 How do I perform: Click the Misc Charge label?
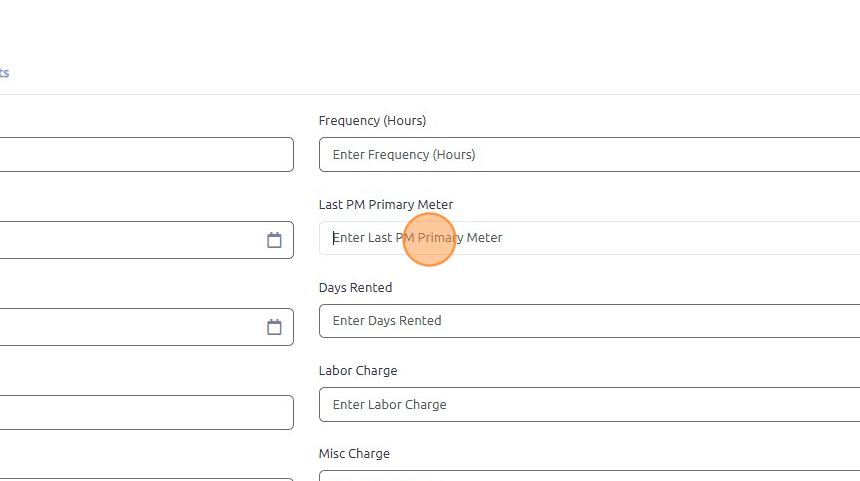[354, 454]
